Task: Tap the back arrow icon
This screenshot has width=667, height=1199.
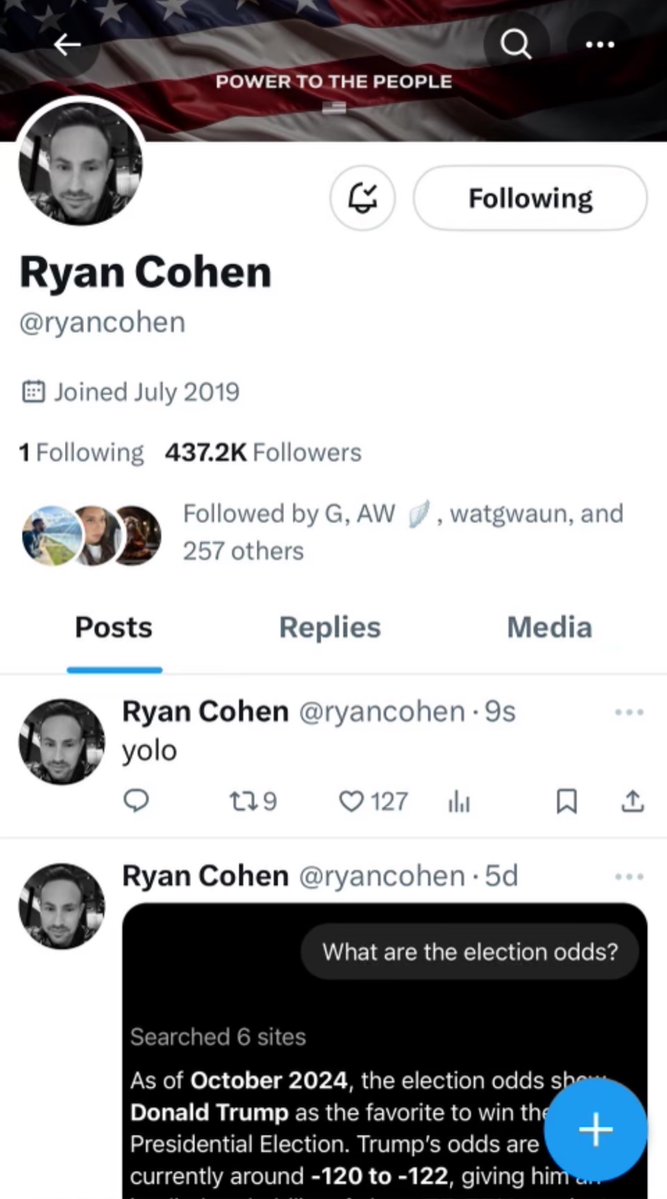Action: pyautogui.click(x=67, y=45)
